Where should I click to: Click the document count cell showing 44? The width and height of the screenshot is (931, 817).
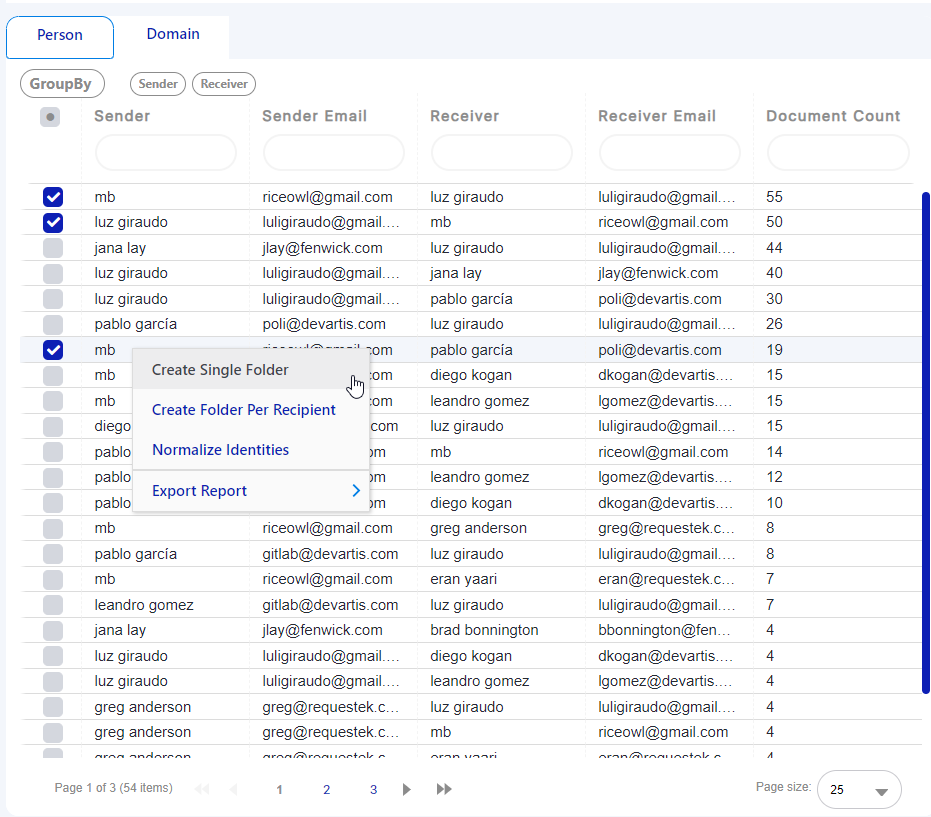774,248
